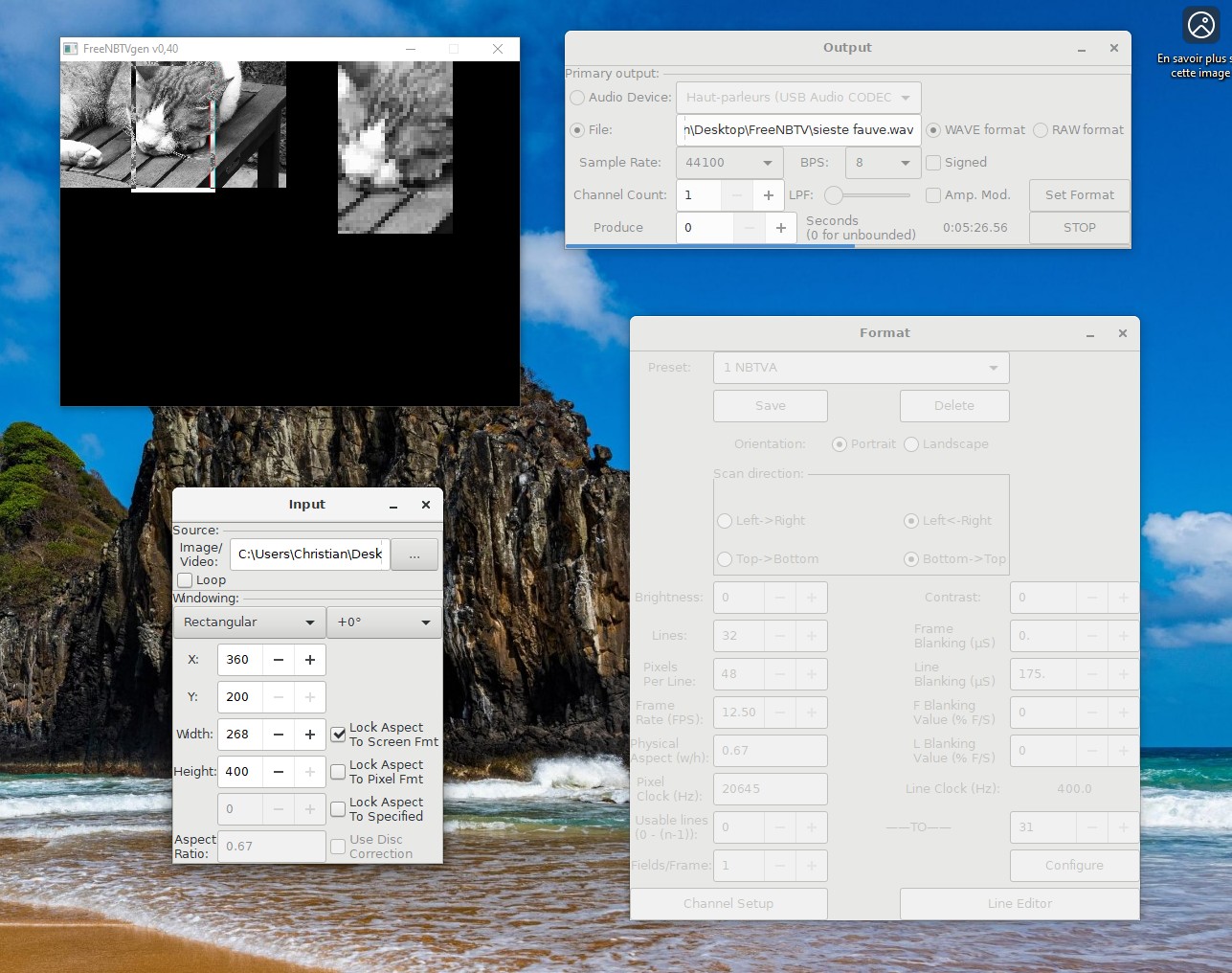This screenshot has height=973, width=1232.
Task: Click the output File path field
Action: [797, 130]
